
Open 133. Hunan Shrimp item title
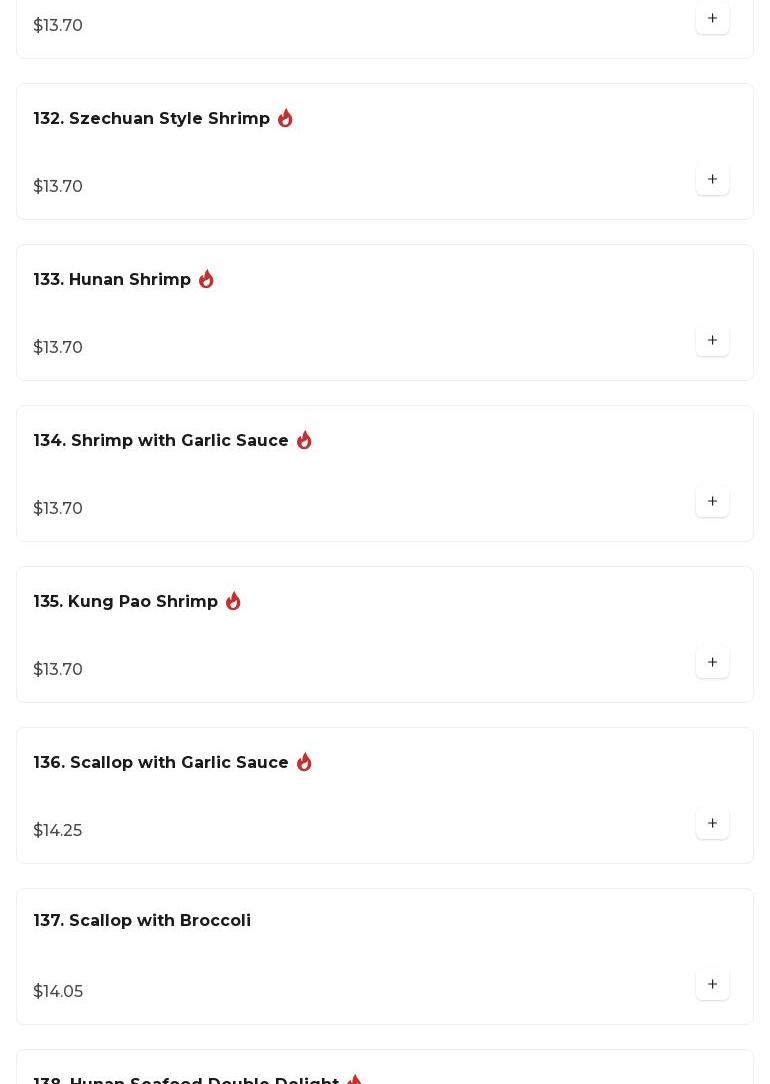tap(112, 280)
